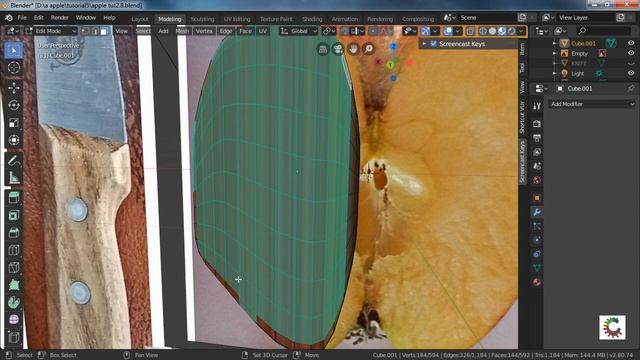Screen dimensions: 640x360
Task: Open the Add Modifier dropdown
Action: coord(592,104)
